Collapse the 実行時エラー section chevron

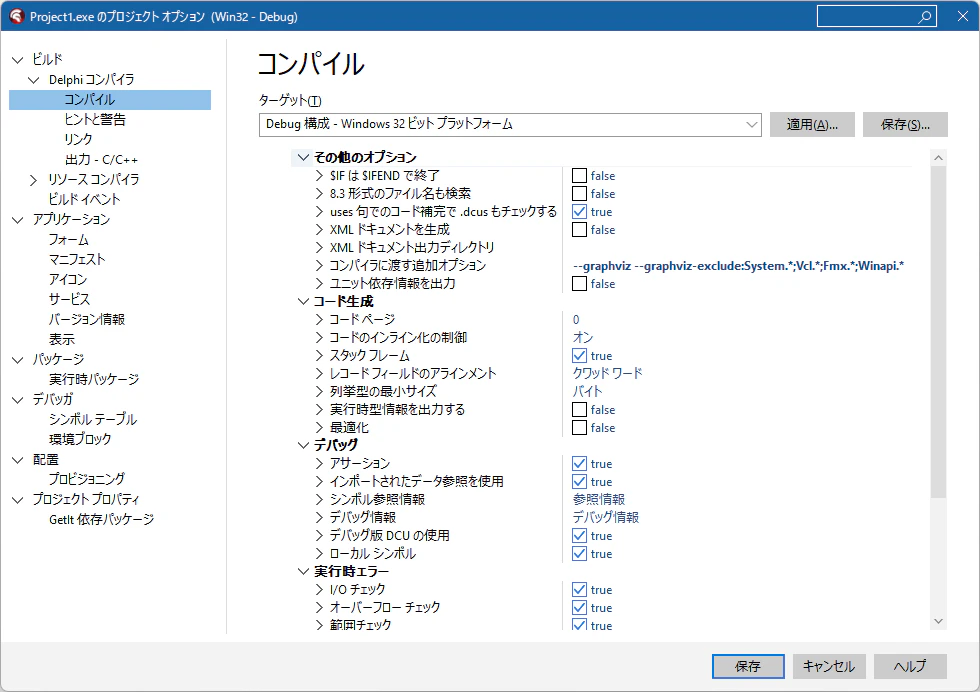click(x=303, y=571)
